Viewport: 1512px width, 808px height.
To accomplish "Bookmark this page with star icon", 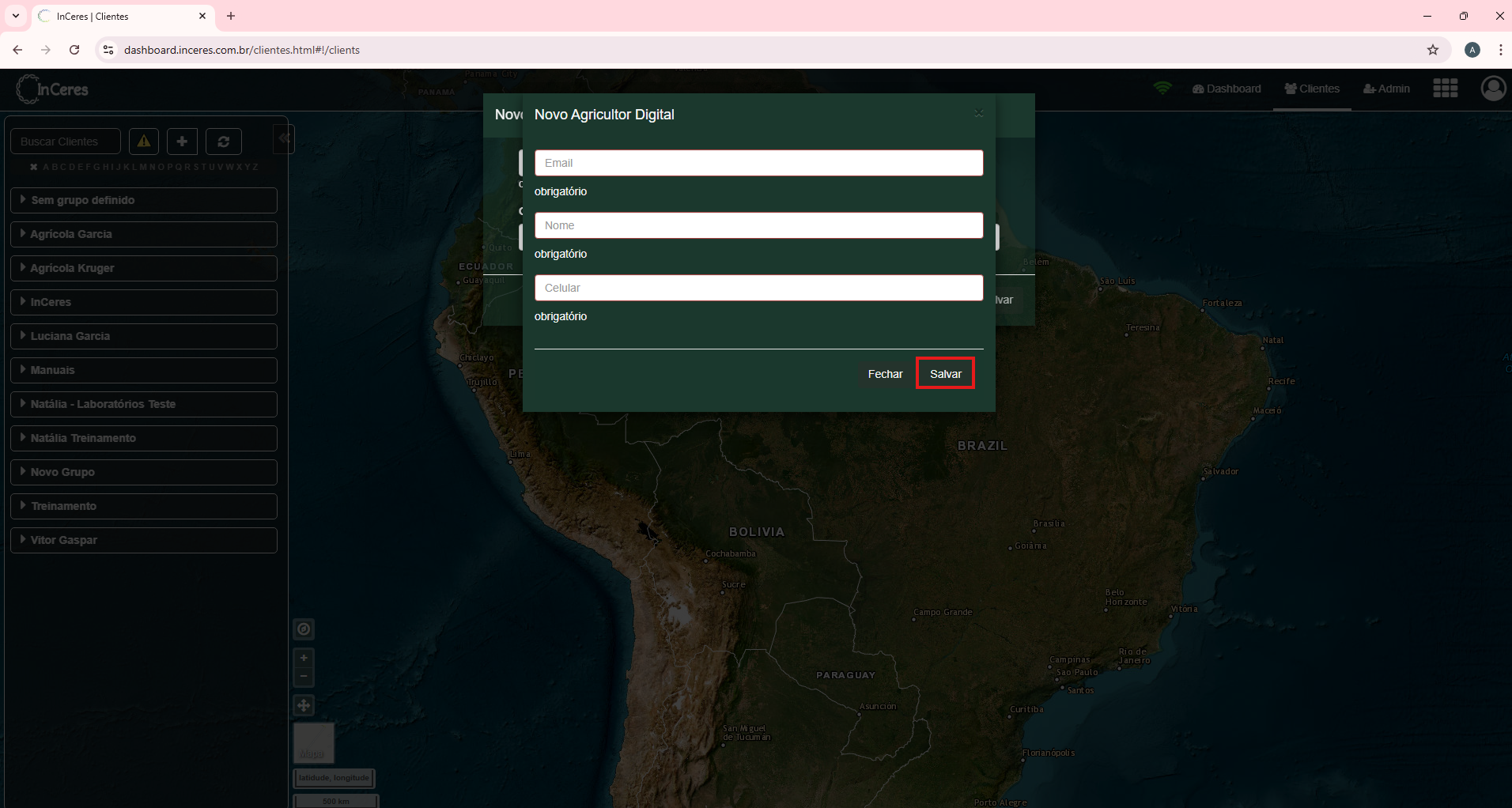I will (x=1433, y=50).
